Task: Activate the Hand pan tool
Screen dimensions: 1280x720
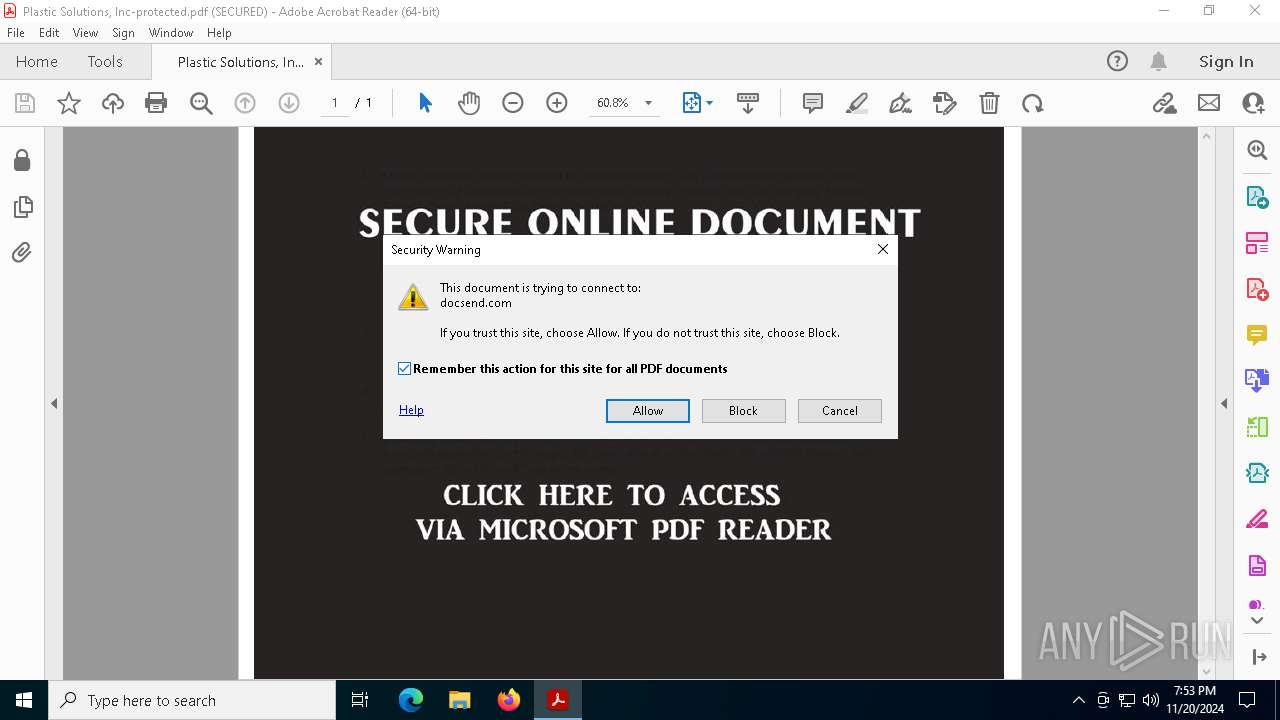Action: pyautogui.click(x=469, y=103)
